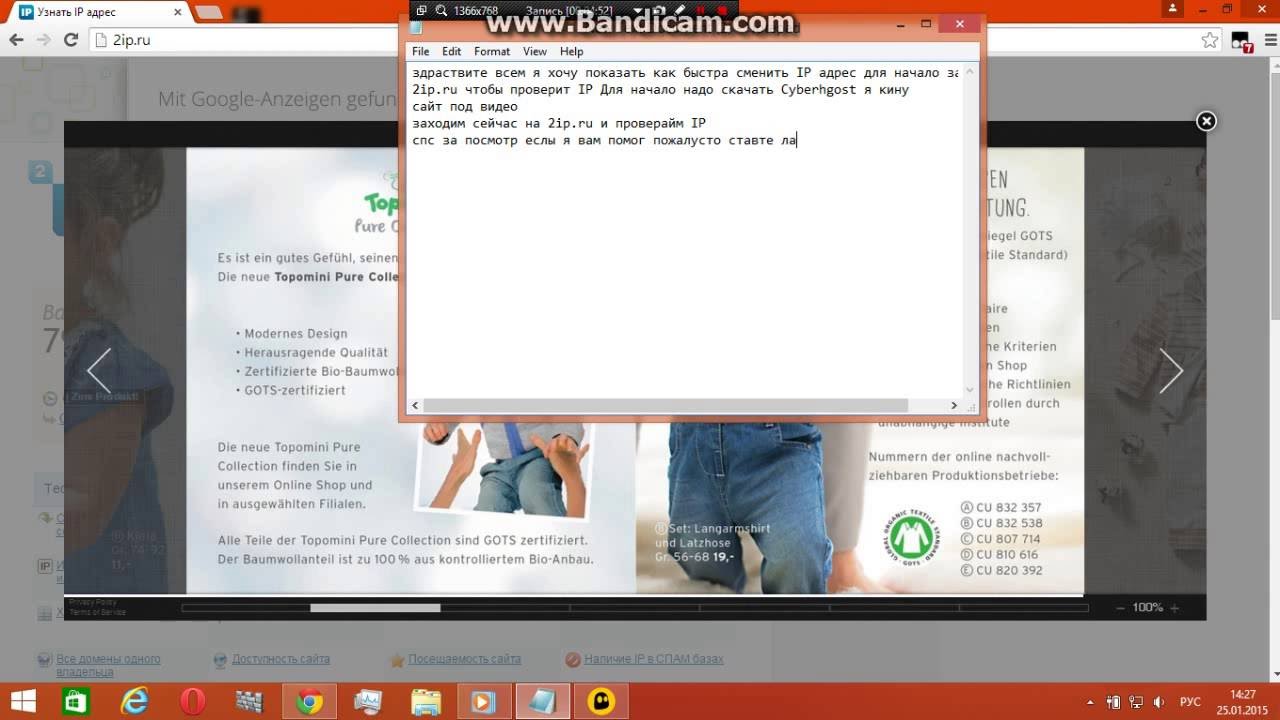Click the Bandicam stop record icon
This screenshot has width=1280, height=720.
pos(722,10)
